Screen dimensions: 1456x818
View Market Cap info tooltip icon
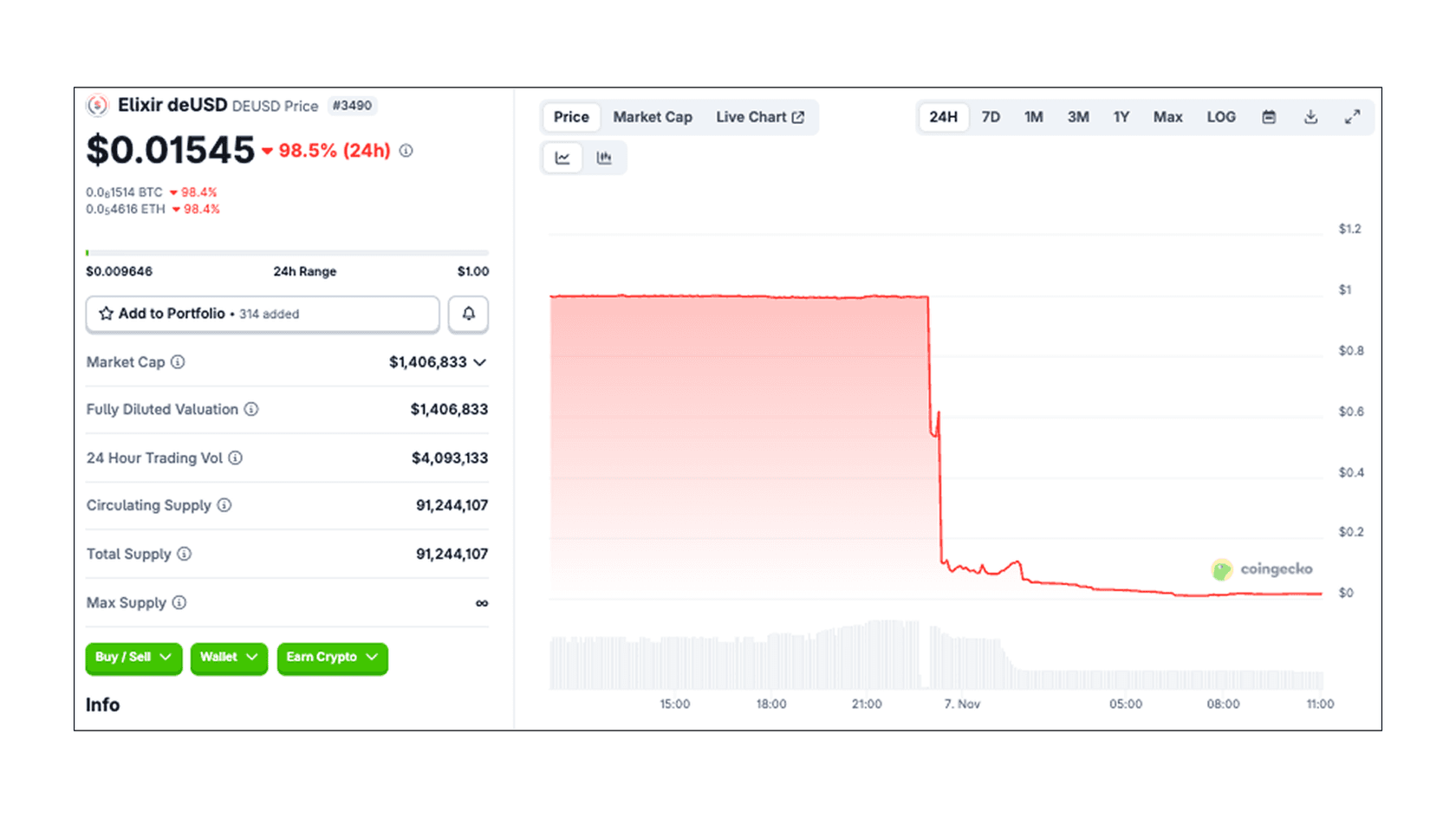click(x=179, y=362)
